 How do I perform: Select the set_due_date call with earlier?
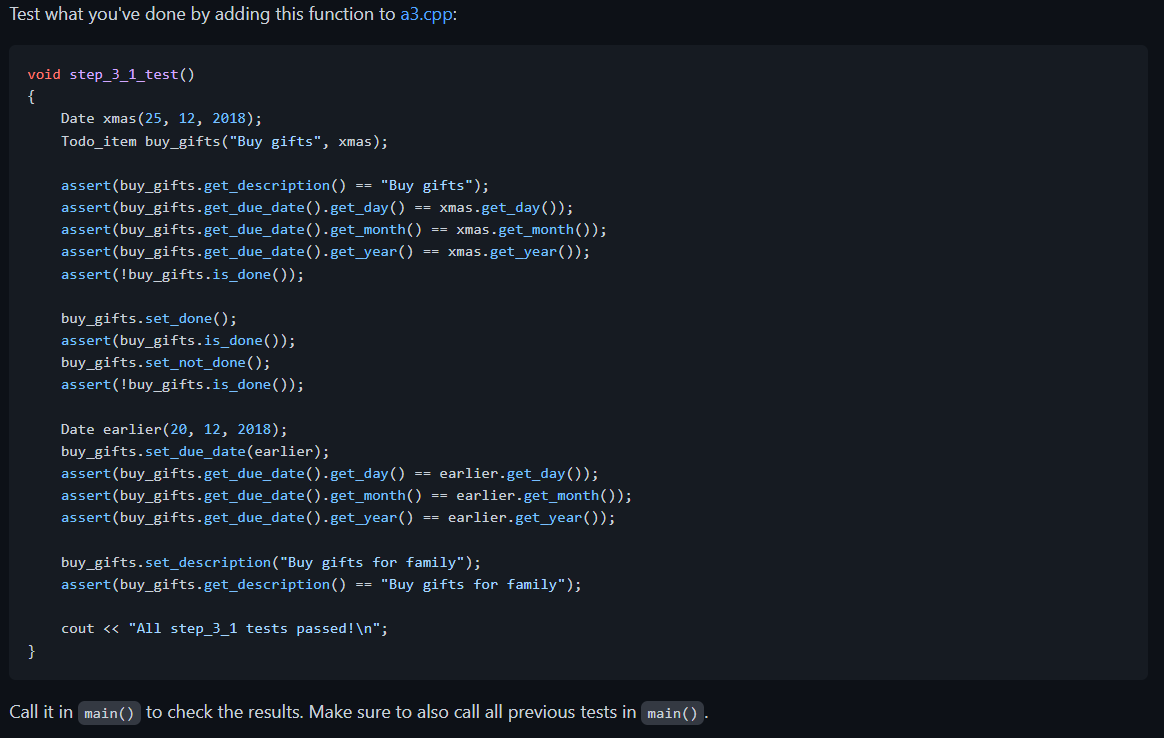185,450
